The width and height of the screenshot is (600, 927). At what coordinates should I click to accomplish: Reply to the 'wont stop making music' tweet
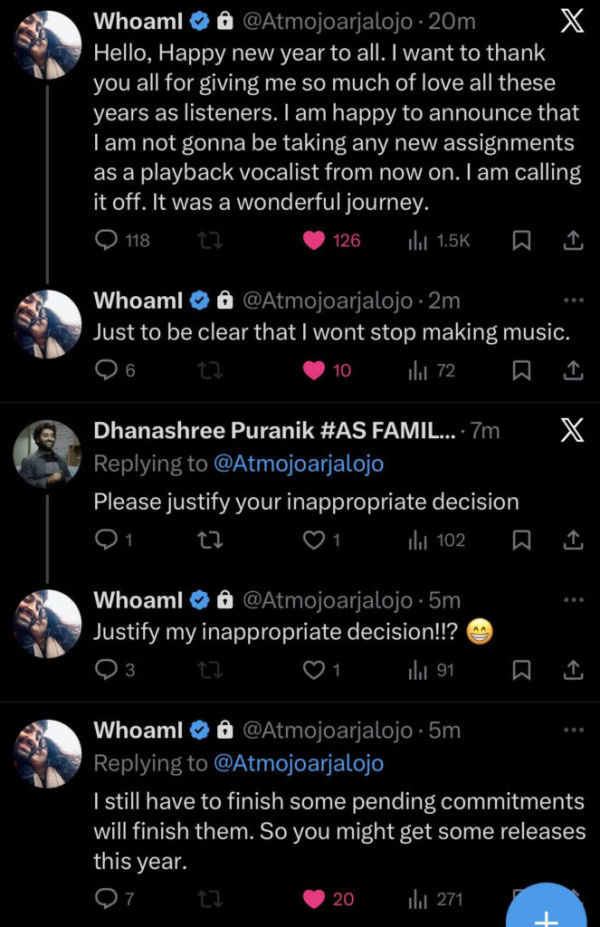coord(106,370)
